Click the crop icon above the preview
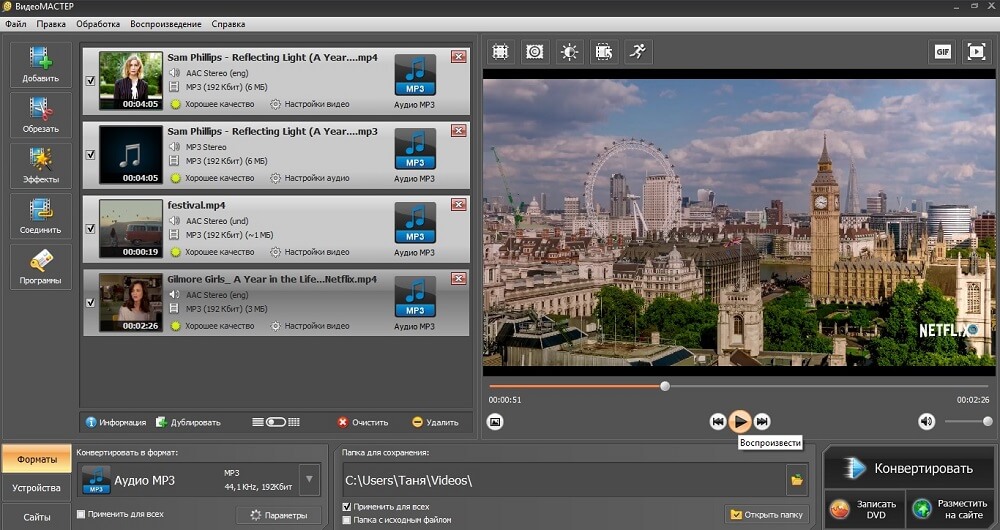 coord(501,52)
